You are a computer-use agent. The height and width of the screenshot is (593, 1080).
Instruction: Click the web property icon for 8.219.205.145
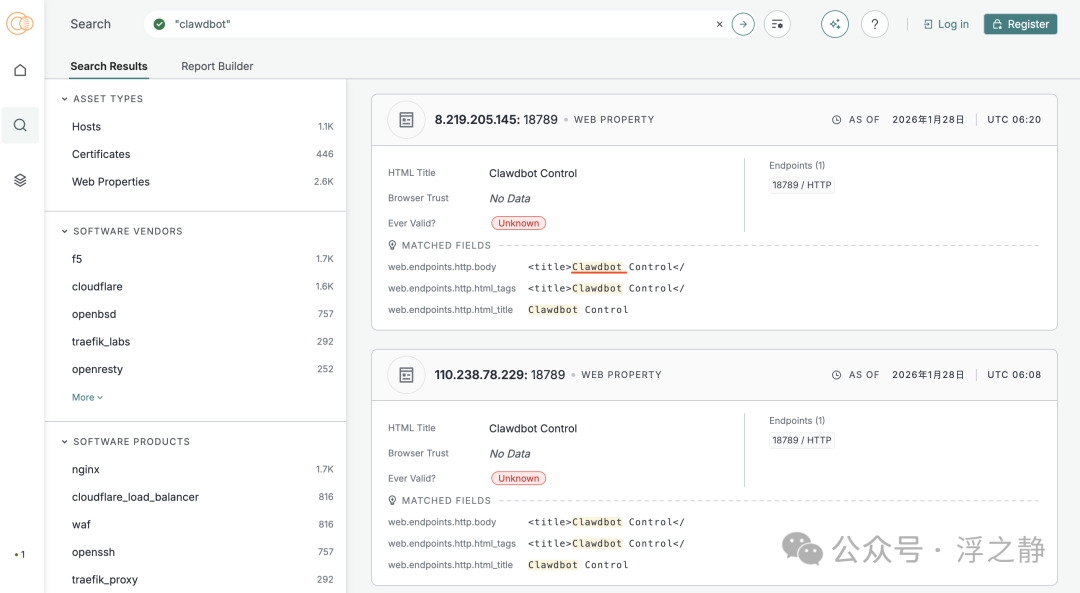(406, 120)
